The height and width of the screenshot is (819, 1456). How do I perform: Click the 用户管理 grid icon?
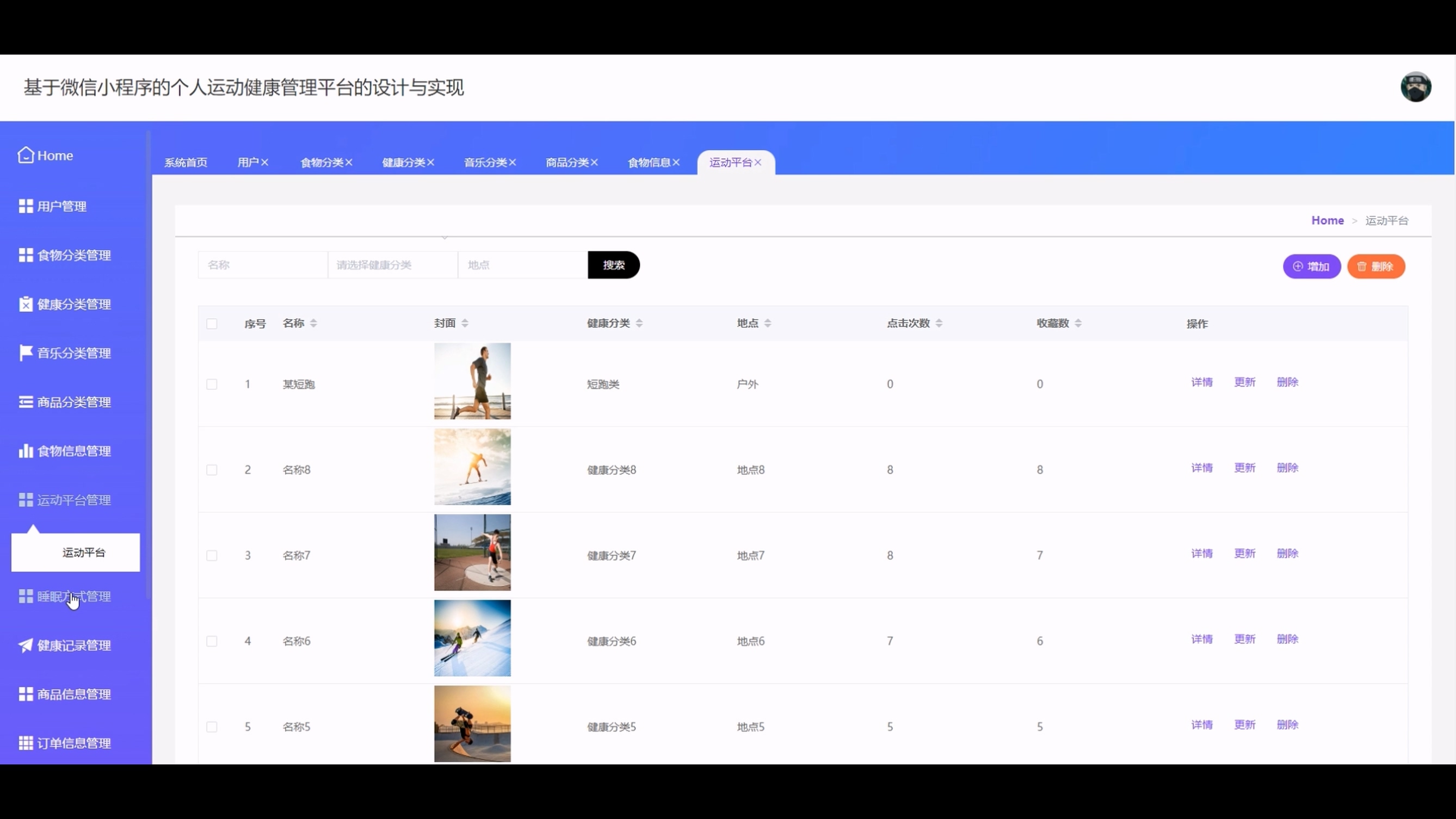pyautogui.click(x=26, y=206)
